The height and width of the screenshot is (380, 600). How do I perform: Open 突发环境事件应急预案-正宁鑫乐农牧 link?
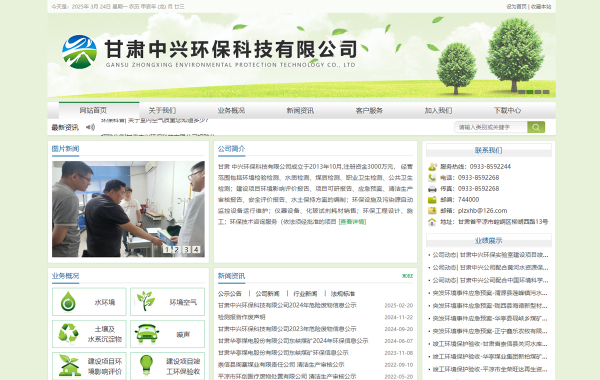(x=490, y=331)
